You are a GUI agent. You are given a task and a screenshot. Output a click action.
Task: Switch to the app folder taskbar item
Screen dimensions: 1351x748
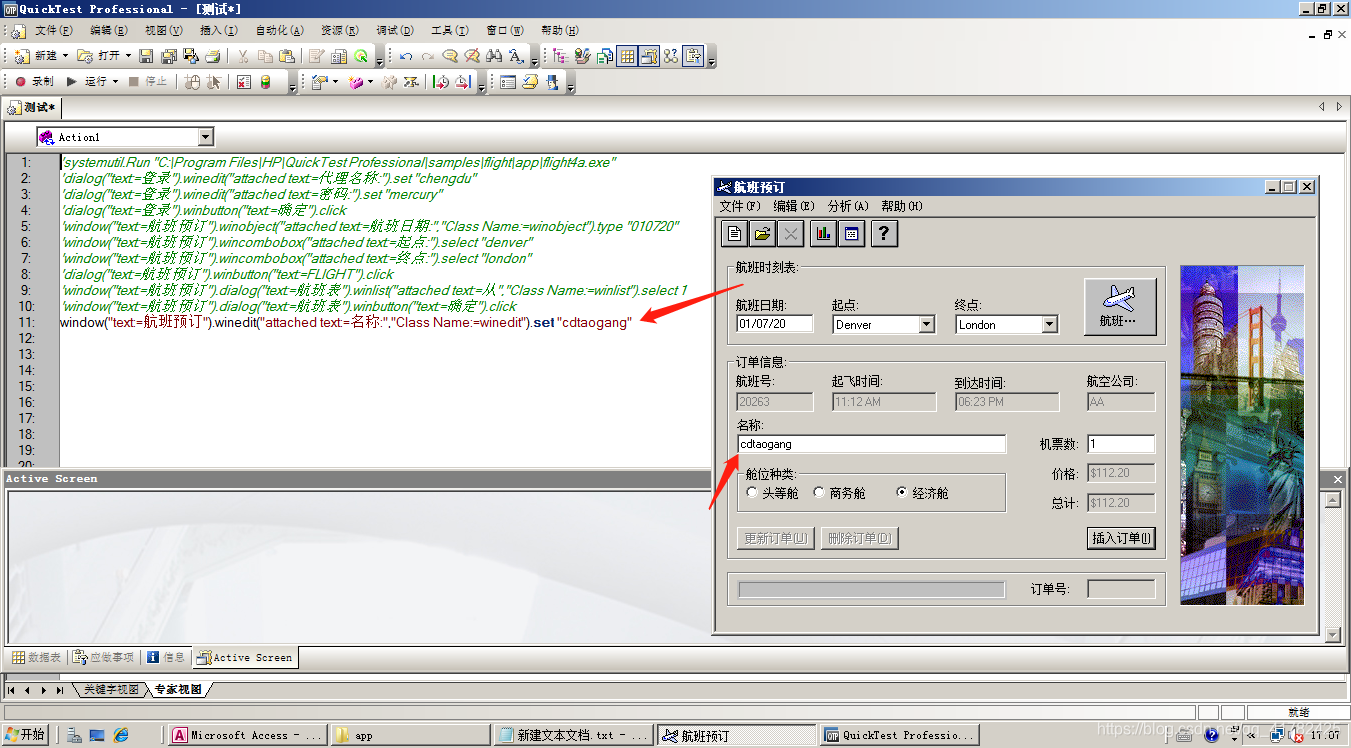tap(410, 735)
